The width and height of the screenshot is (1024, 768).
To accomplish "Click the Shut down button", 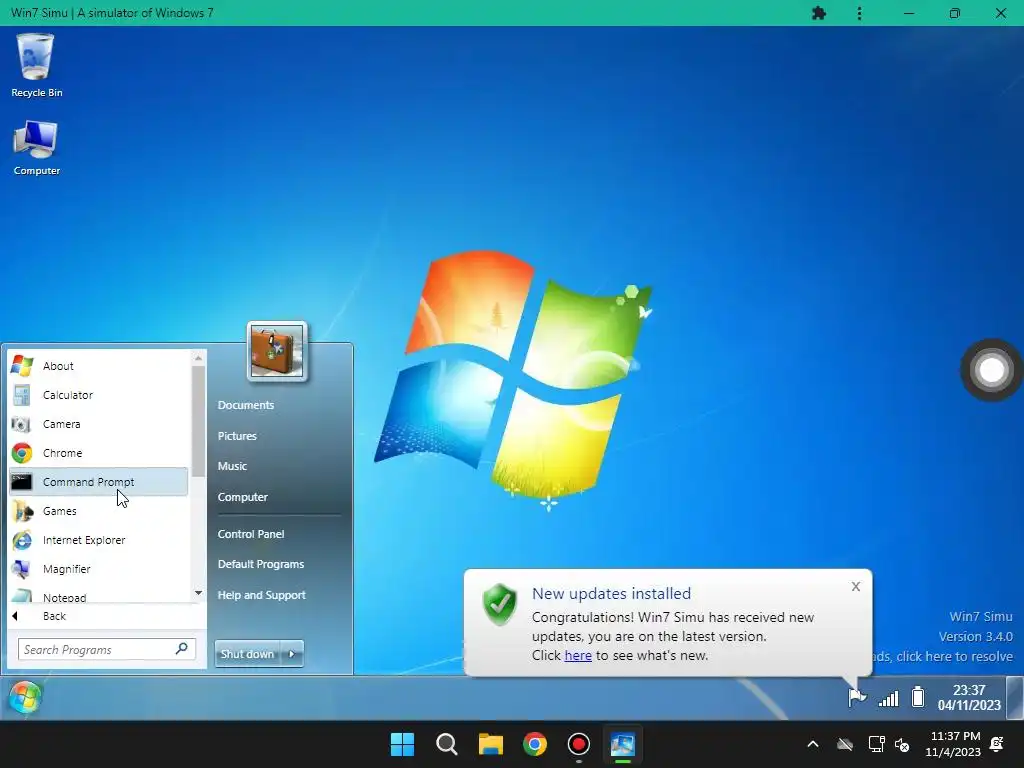I will pos(248,654).
